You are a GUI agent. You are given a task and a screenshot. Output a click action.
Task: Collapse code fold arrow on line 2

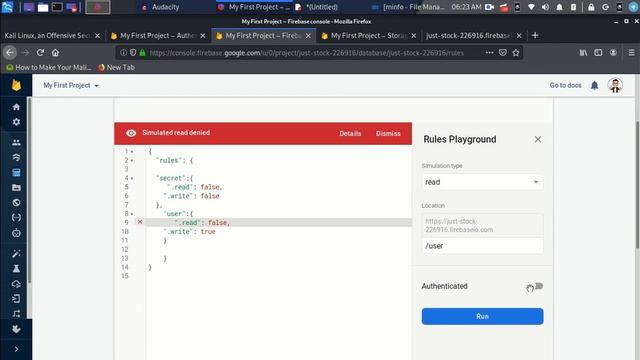tap(132, 160)
